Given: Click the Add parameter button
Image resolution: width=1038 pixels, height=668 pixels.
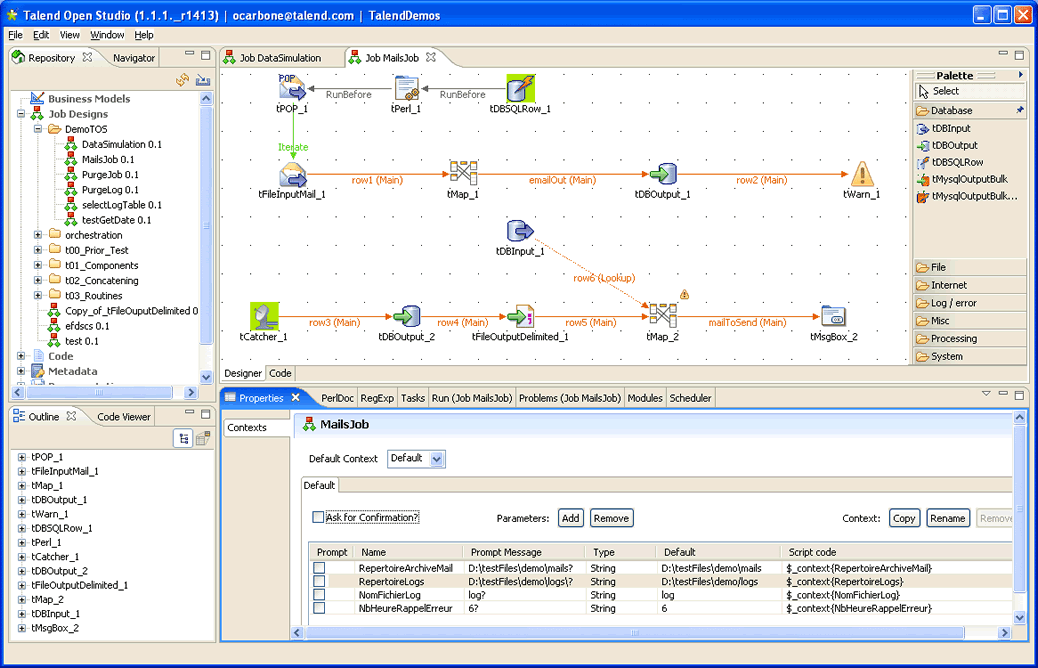Looking at the screenshot, I should (571, 518).
